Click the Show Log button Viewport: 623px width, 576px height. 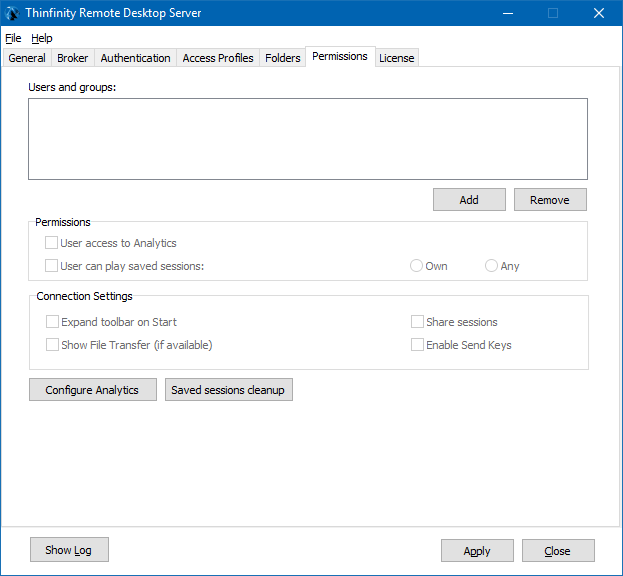pyautogui.click(x=69, y=550)
